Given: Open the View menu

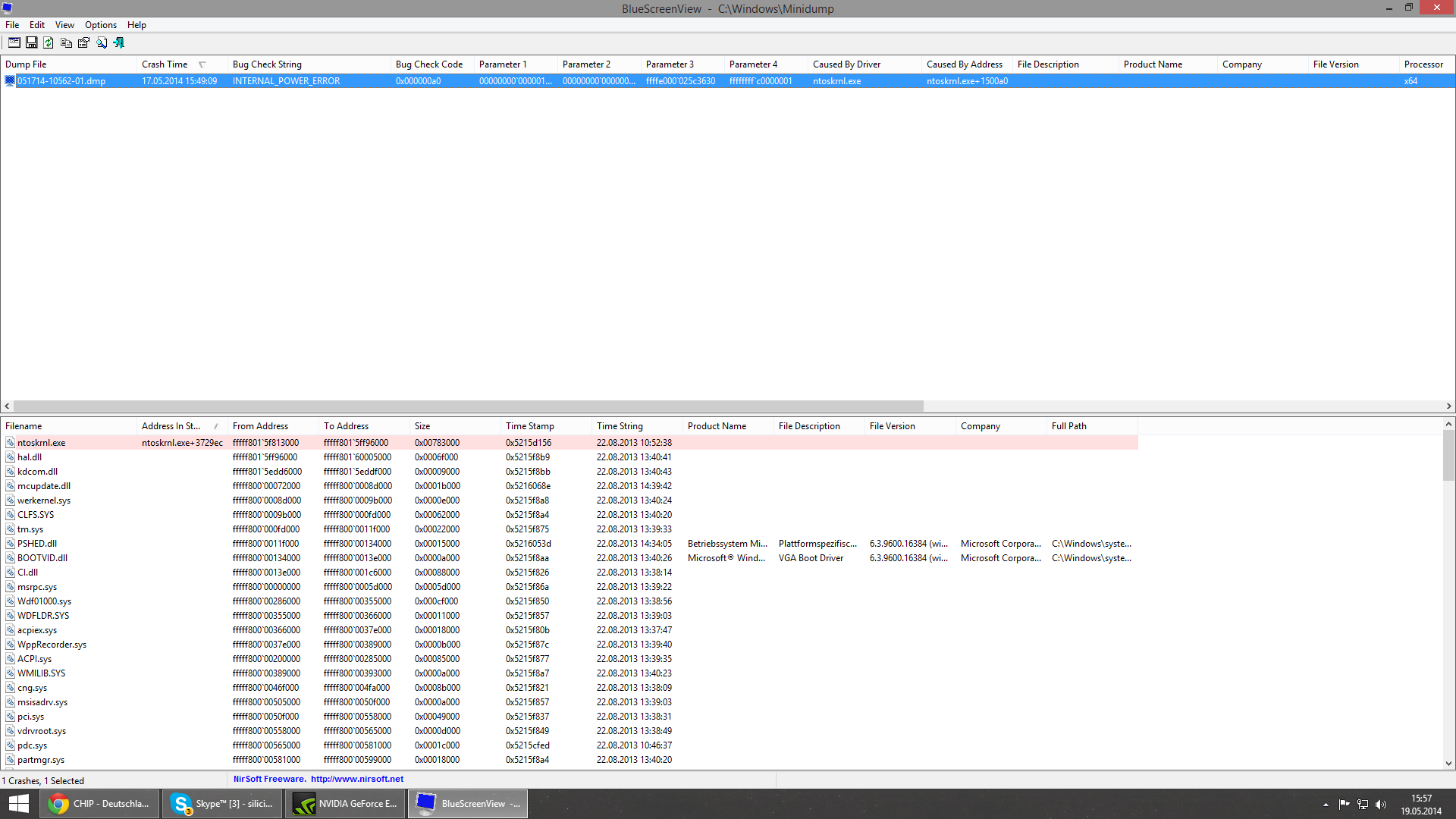Looking at the screenshot, I should (64, 25).
